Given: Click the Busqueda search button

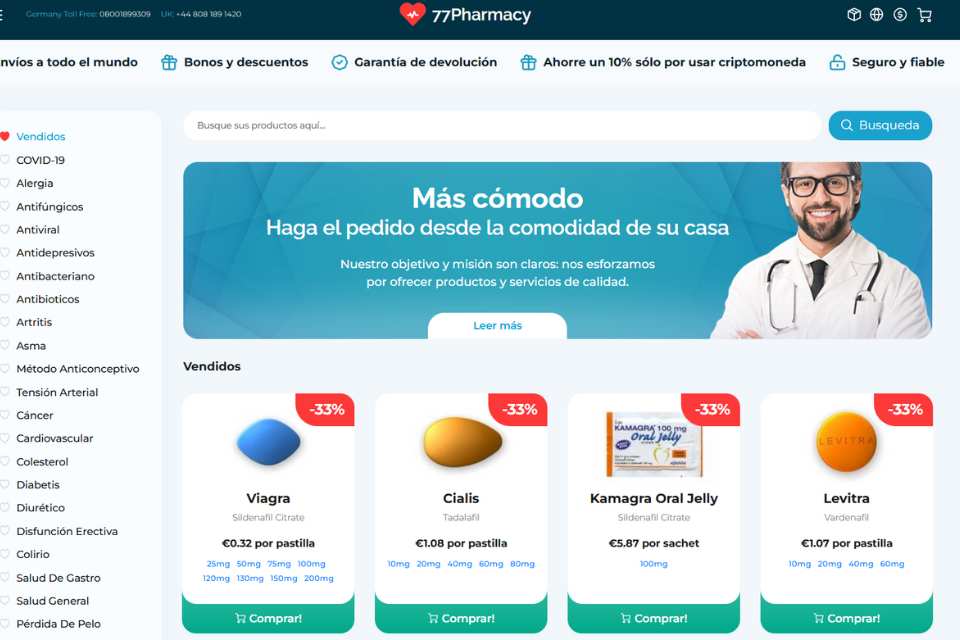Looking at the screenshot, I should [880, 126].
